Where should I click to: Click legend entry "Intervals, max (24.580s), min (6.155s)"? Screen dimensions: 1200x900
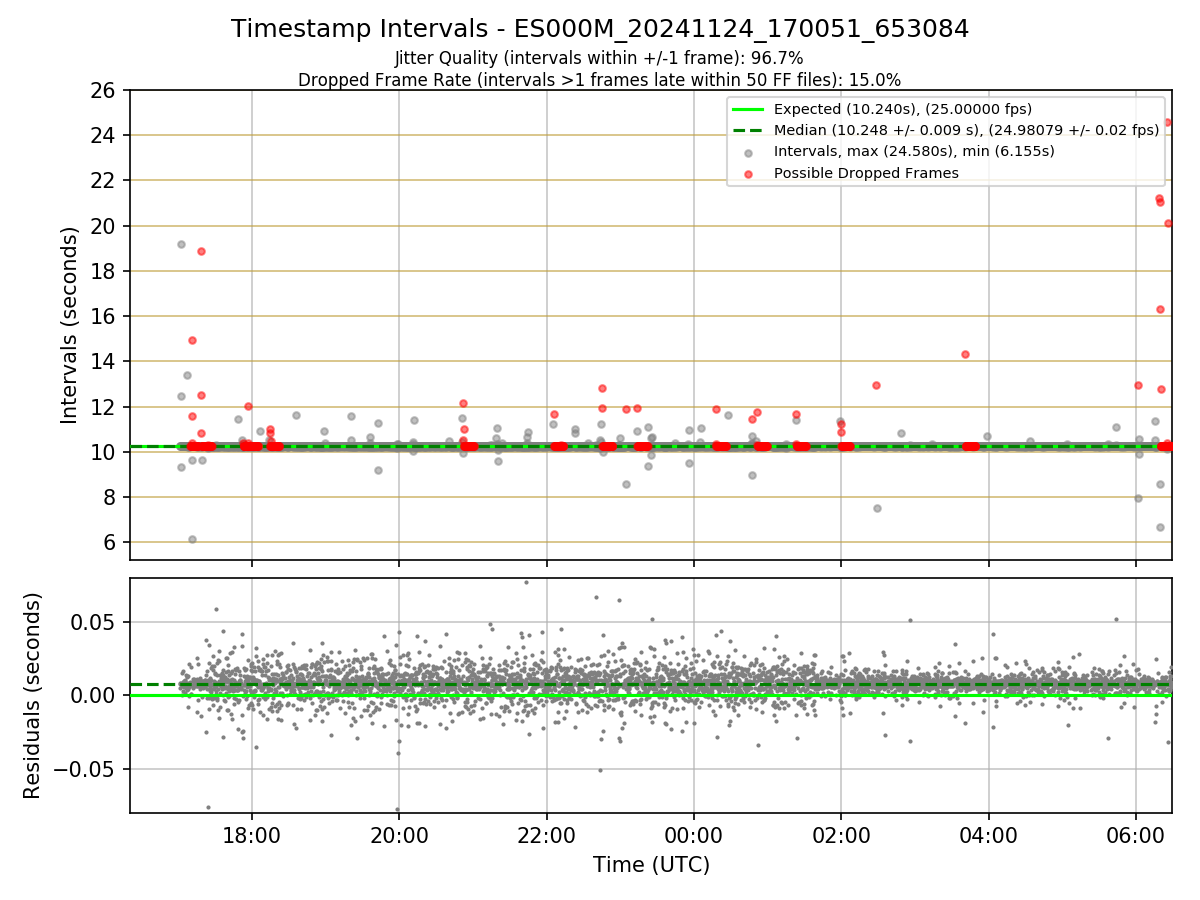tap(914, 151)
